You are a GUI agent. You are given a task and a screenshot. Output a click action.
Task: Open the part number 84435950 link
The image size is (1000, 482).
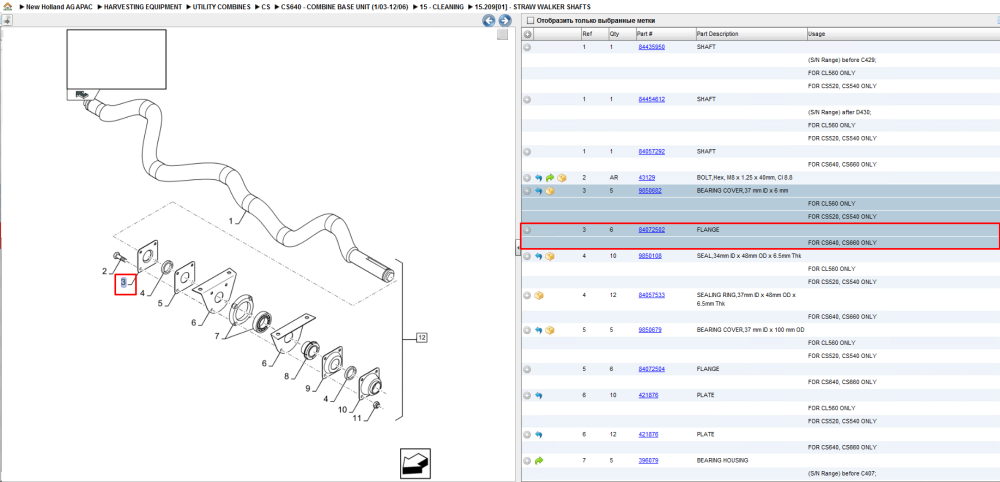pyautogui.click(x=652, y=47)
